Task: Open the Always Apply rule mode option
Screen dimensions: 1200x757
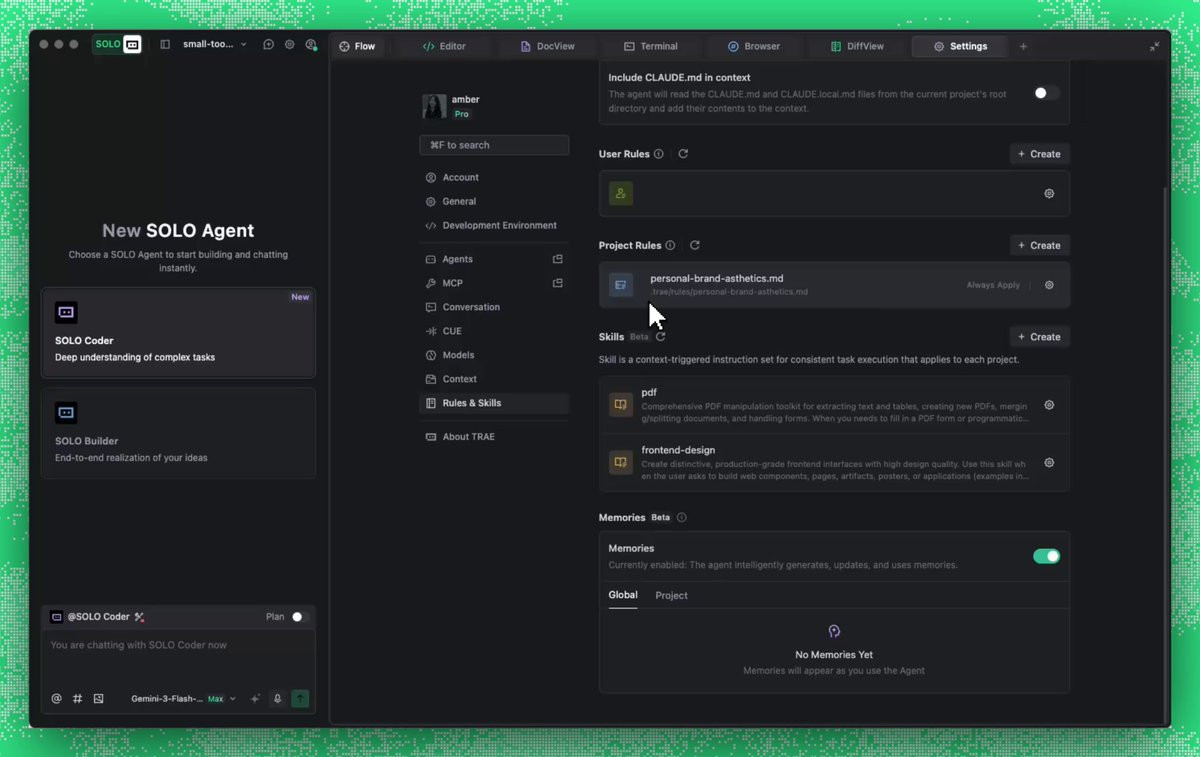Action: pos(993,285)
